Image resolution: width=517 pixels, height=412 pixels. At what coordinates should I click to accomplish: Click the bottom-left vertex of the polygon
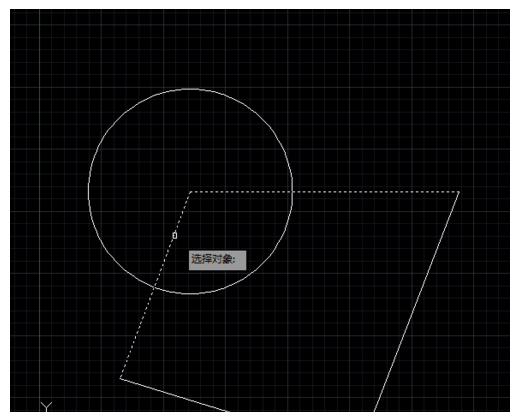point(120,378)
